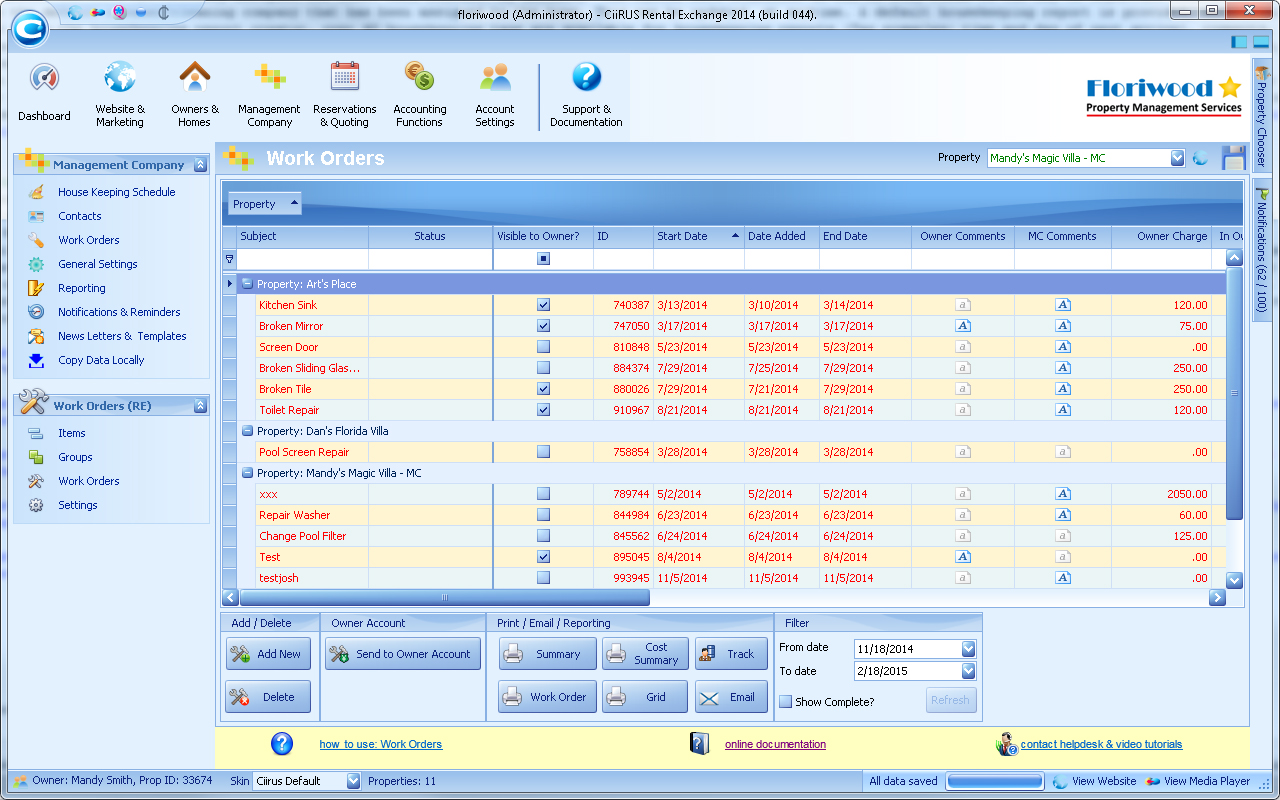Image resolution: width=1280 pixels, height=800 pixels.
Task: Click the Property grouping column chip
Action: pyautogui.click(x=265, y=204)
